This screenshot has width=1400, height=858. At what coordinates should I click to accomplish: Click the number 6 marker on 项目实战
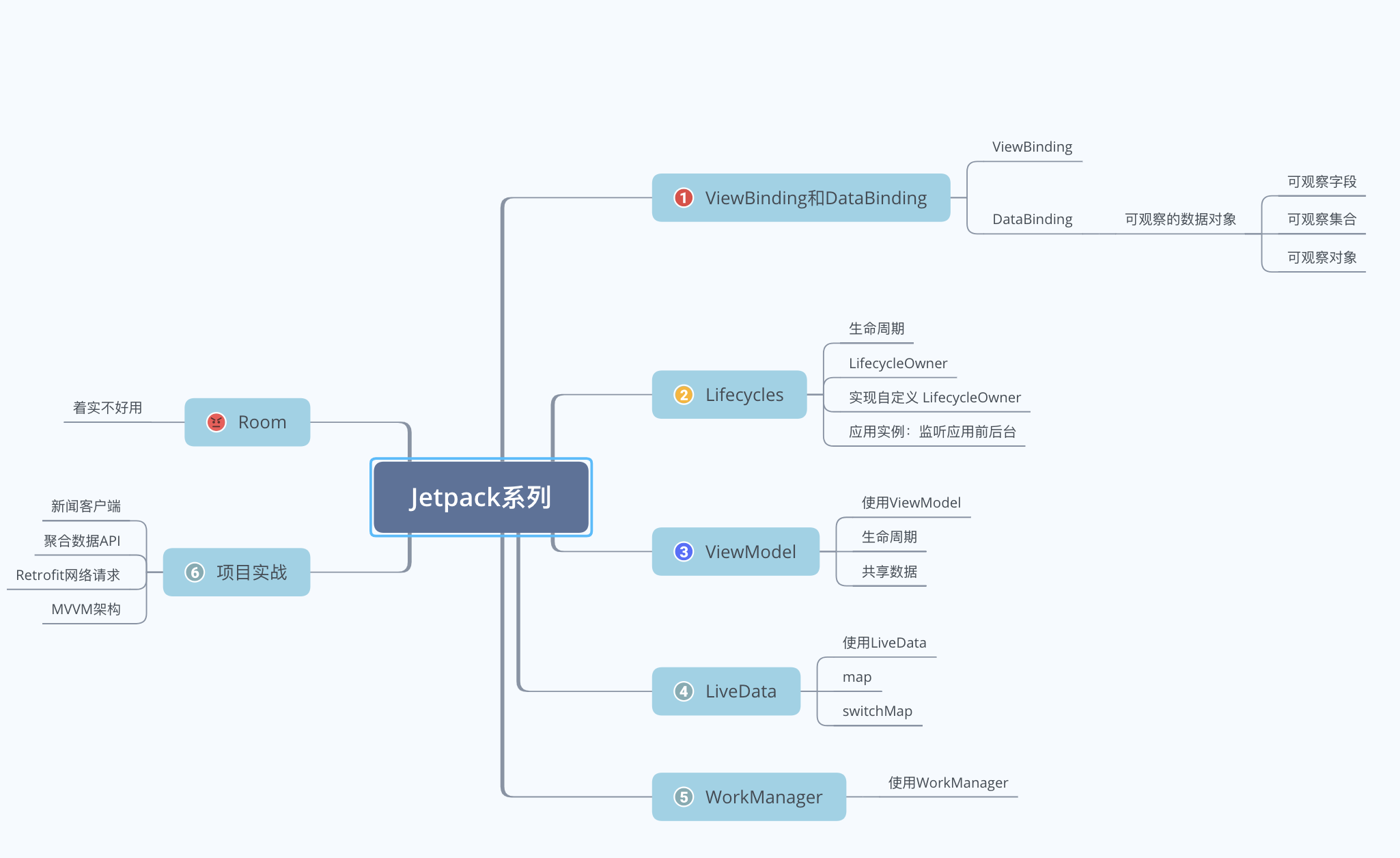pos(195,572)
